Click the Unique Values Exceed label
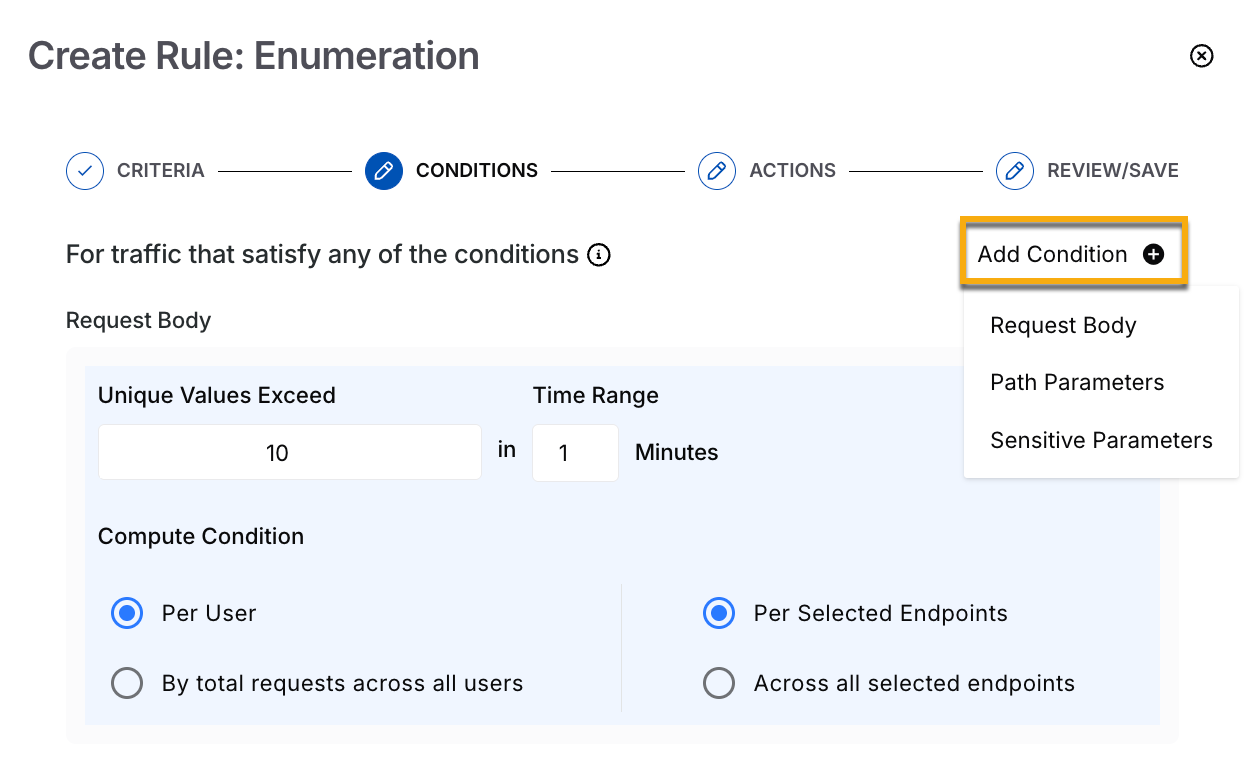 [x=217, y=396]
